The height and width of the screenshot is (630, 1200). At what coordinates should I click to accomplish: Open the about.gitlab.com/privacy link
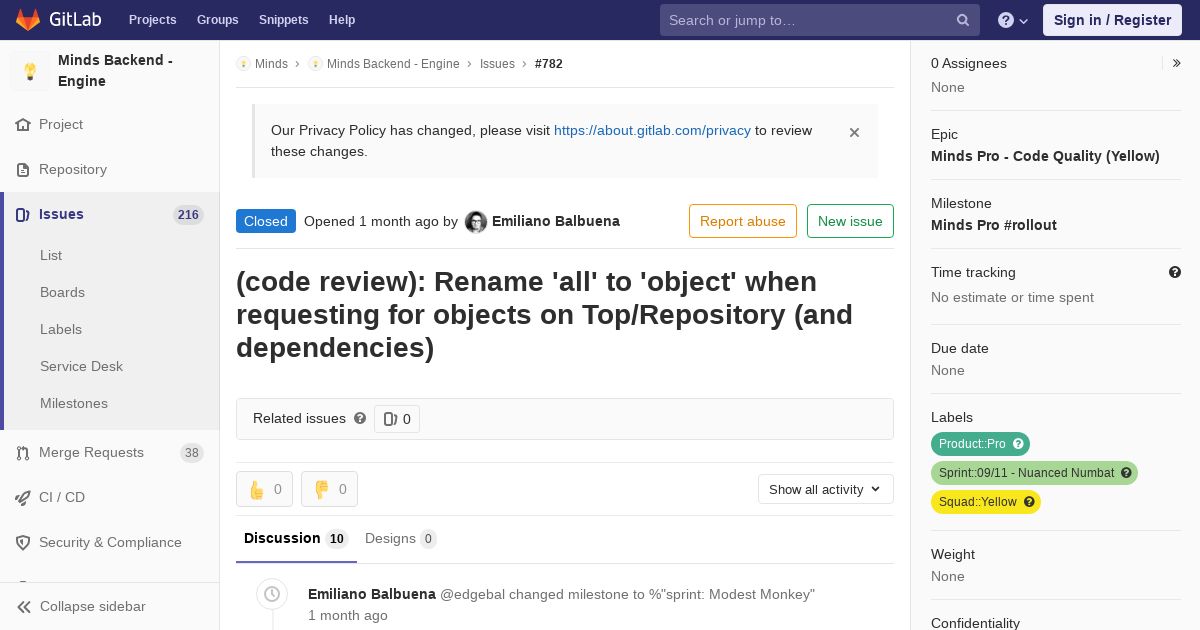click(x=652, y=130)
